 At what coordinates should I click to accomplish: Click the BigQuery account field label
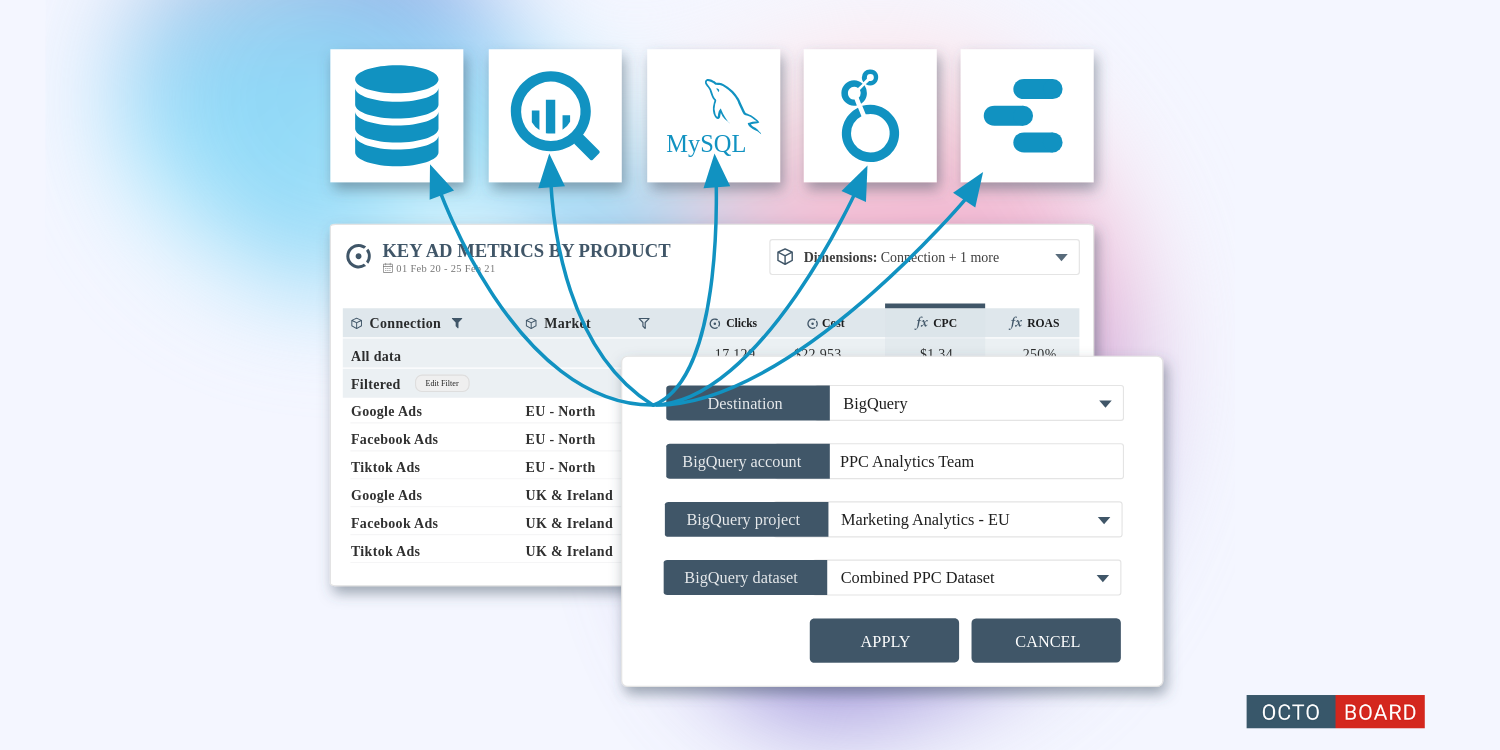pos(748,462)
